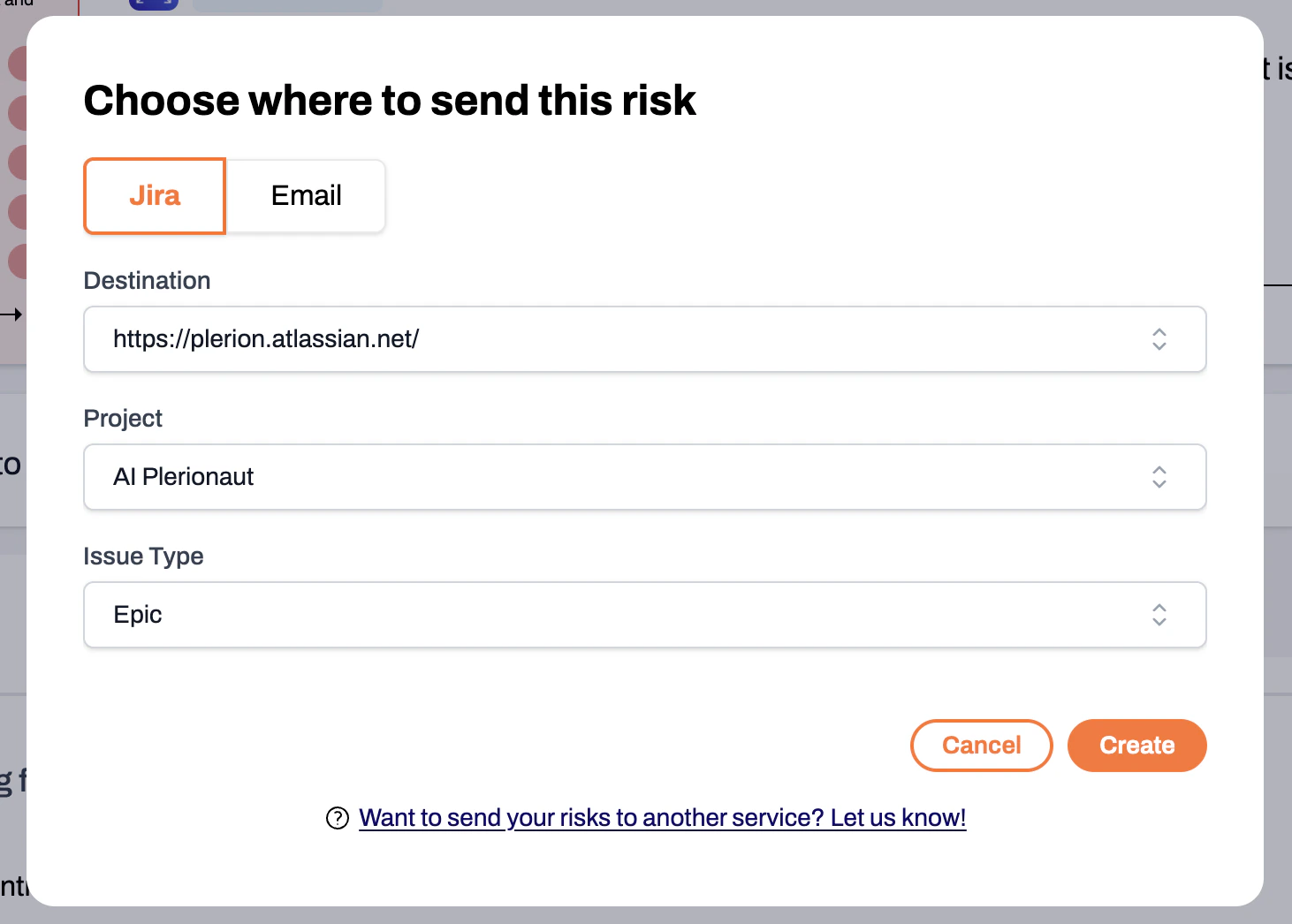The width and height of the screenshot is (1292, 924).
Task: Click the Destination label
Action: pyautogui.click(x=147, y=280)
